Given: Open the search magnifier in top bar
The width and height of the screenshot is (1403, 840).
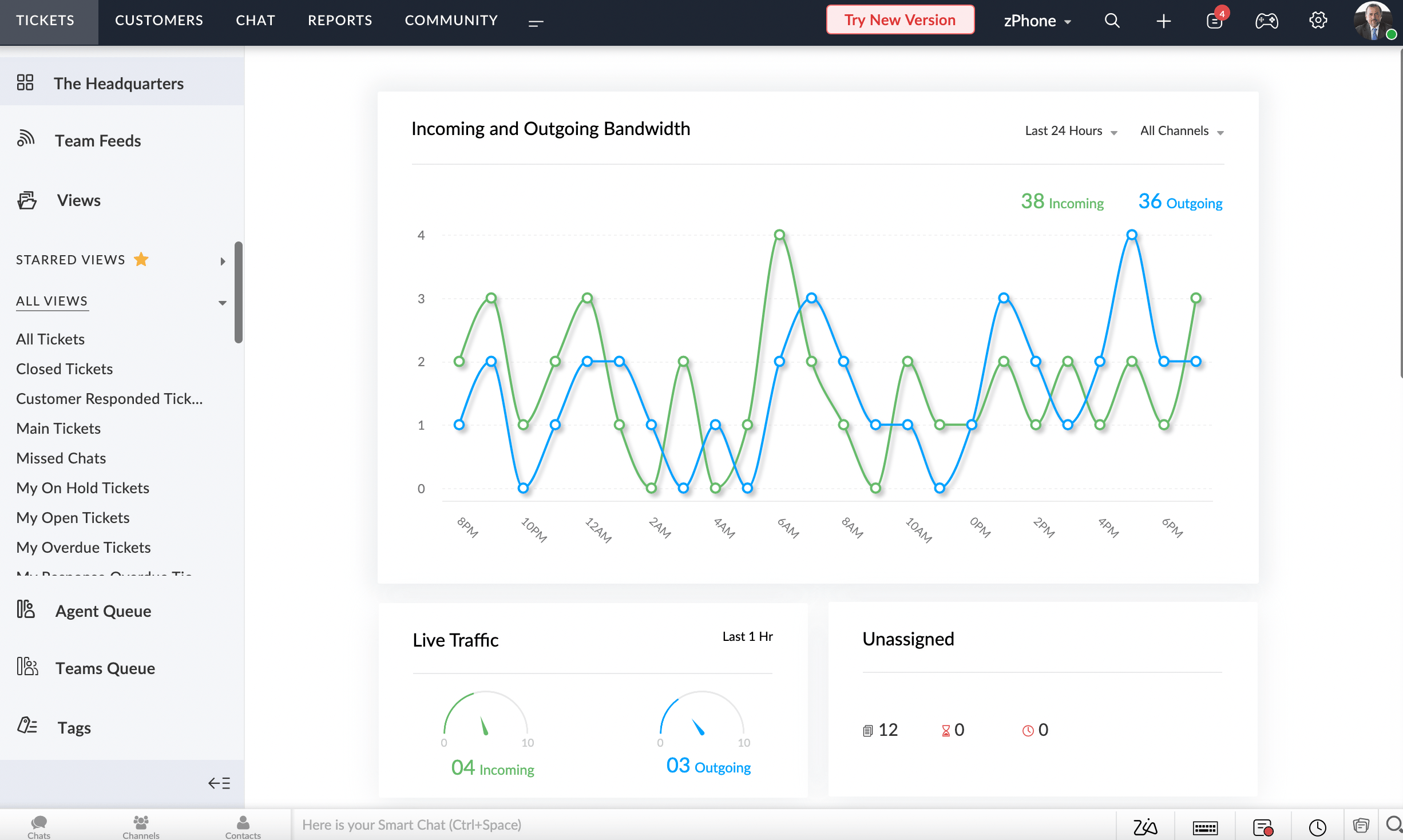Looking at the screenshot, I should (x=1112, y=21).
